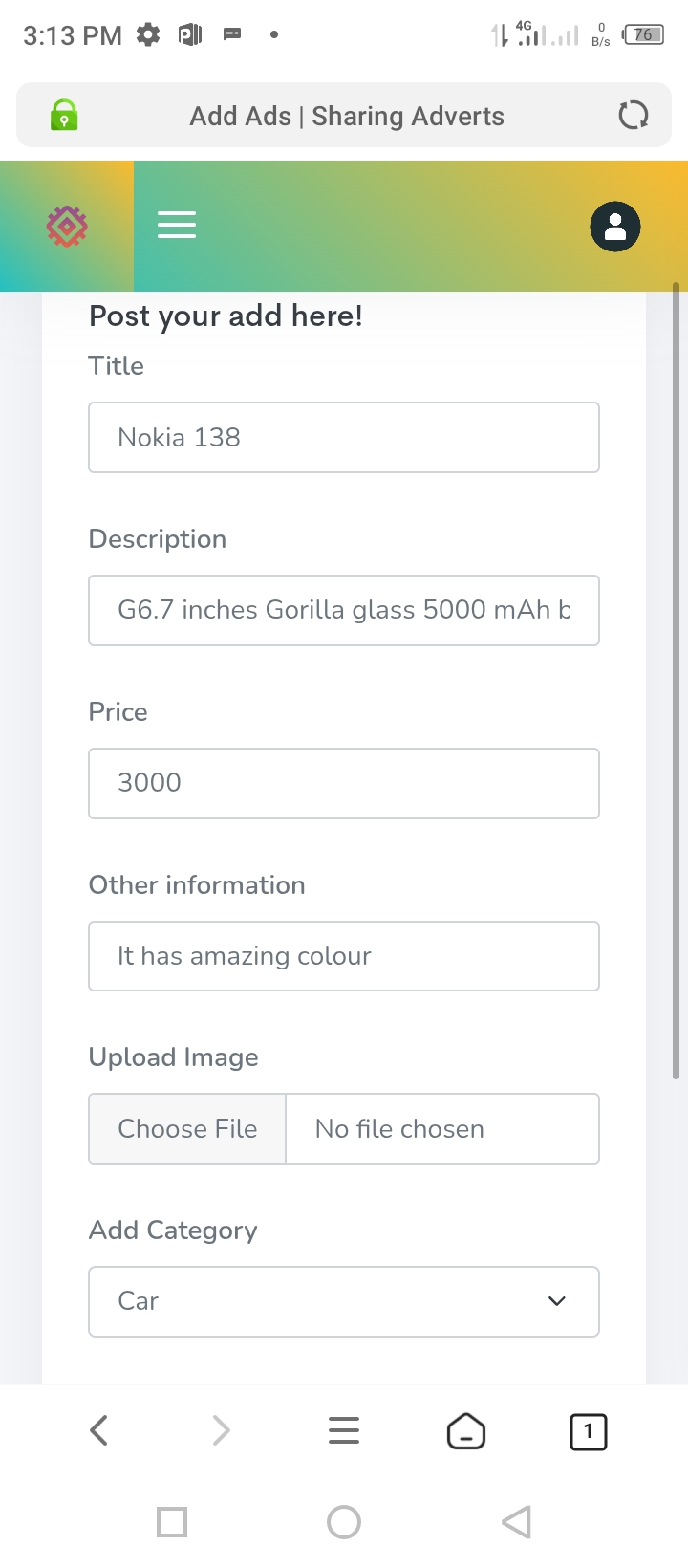Click the Other information input field
688x1568 pixels.
pos(344,956)
